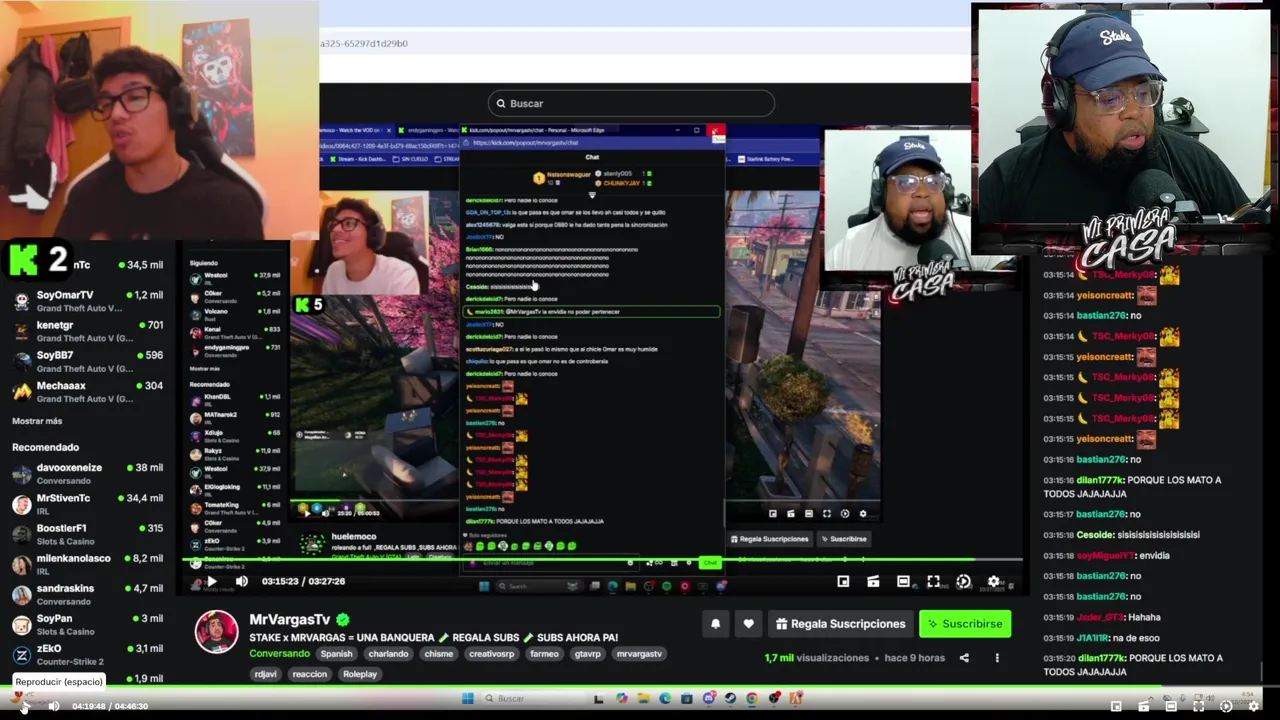Open outer player settings gear at bottom right
This screenshot has height=720, width=1280.
coord(1253,706)
